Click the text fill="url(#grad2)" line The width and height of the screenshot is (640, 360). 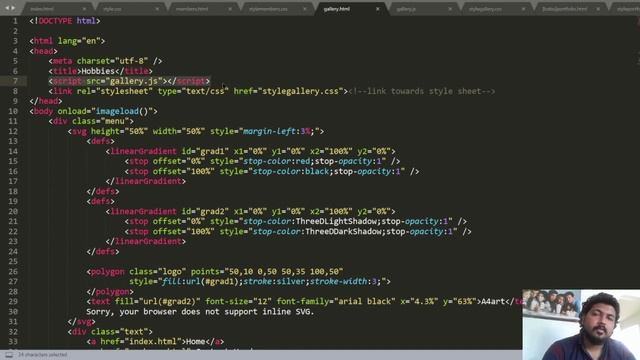[x=304, y=301]
